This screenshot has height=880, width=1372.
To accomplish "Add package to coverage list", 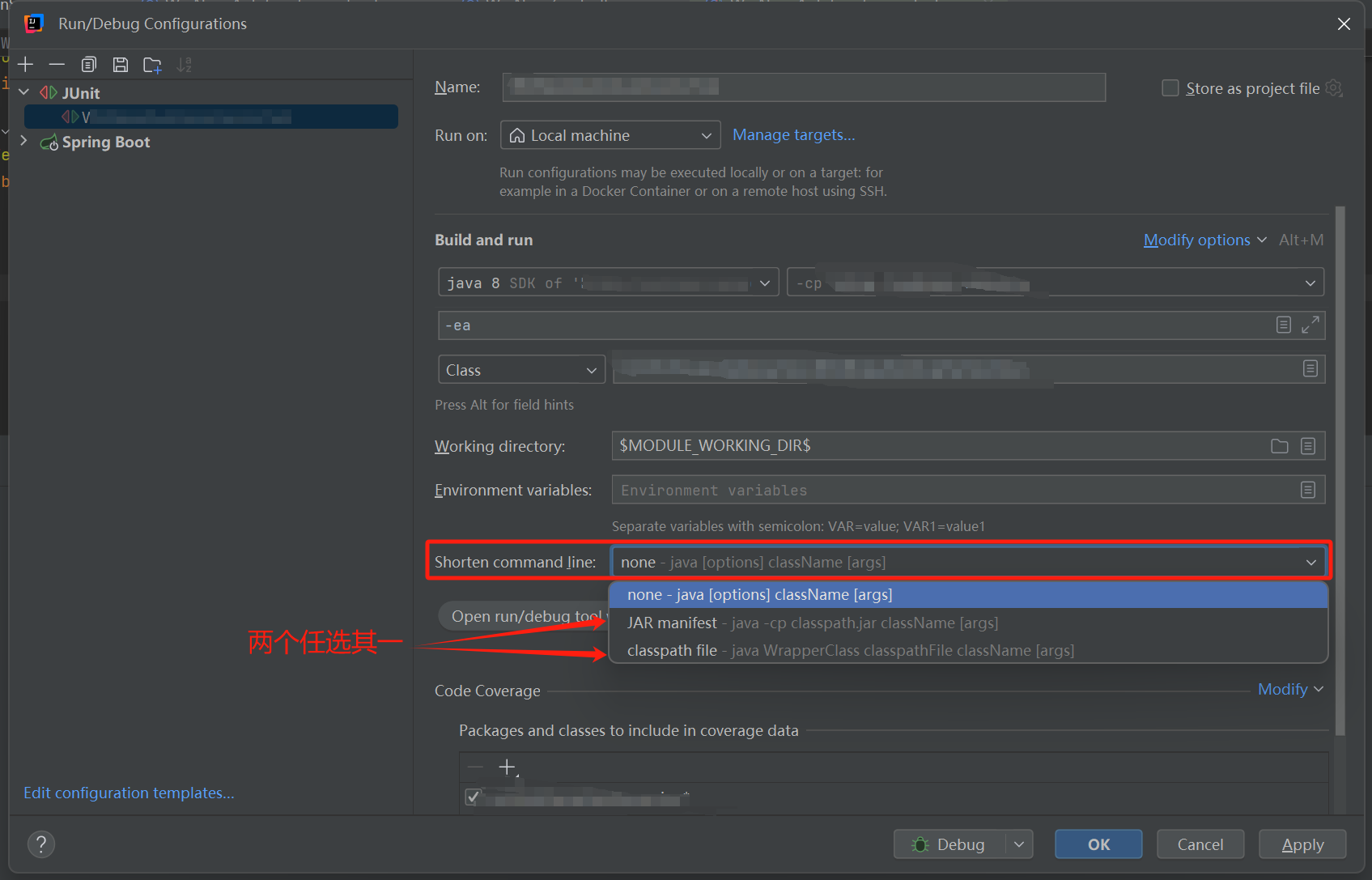I will point(508,767).
